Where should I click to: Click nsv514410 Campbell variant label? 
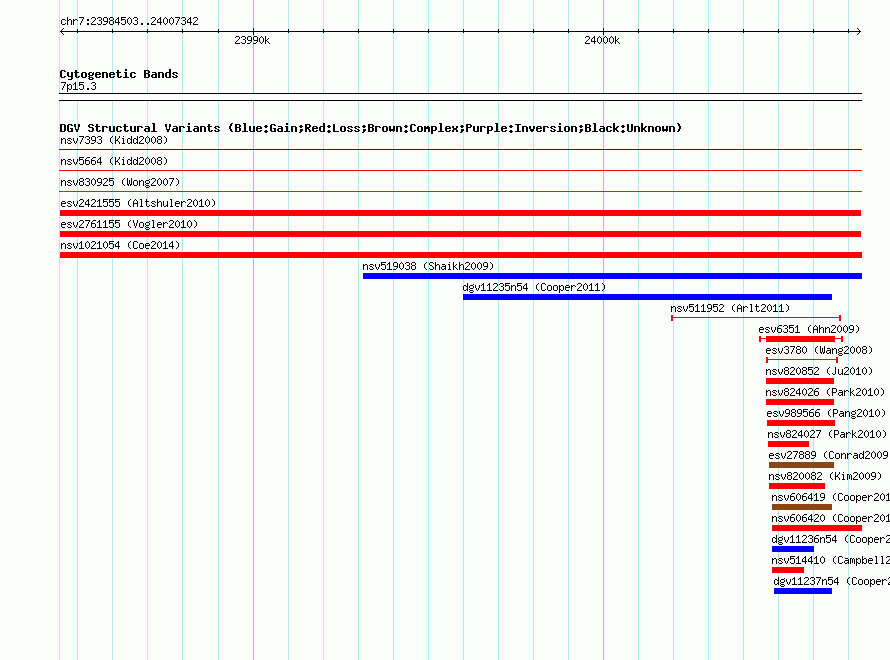click(x=830, y=560)
